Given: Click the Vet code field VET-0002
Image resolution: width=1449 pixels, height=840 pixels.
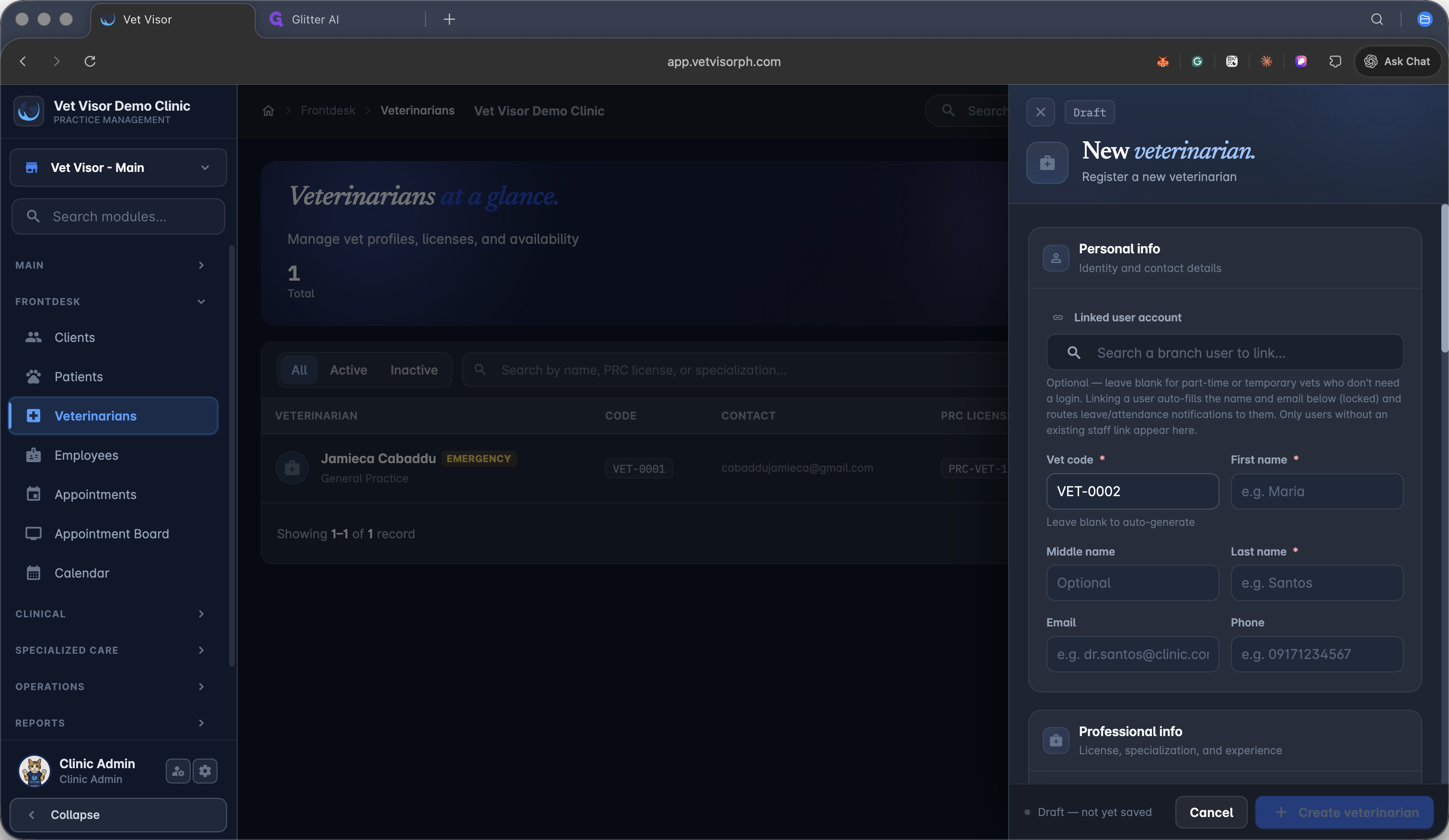Looking at the screenshot, I should point(1132,491).
